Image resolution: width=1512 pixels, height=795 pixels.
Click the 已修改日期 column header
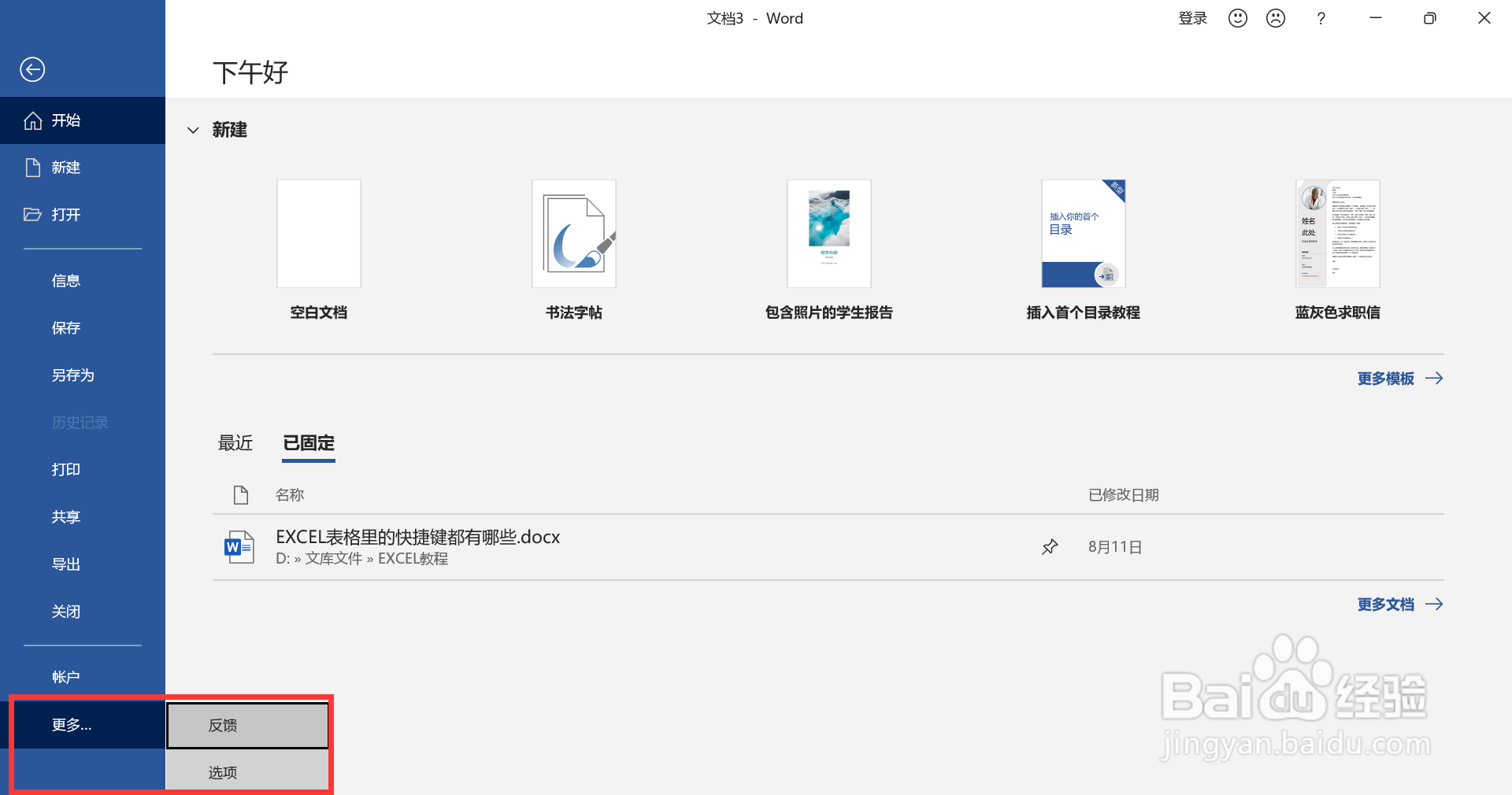tap(1124, 495)
